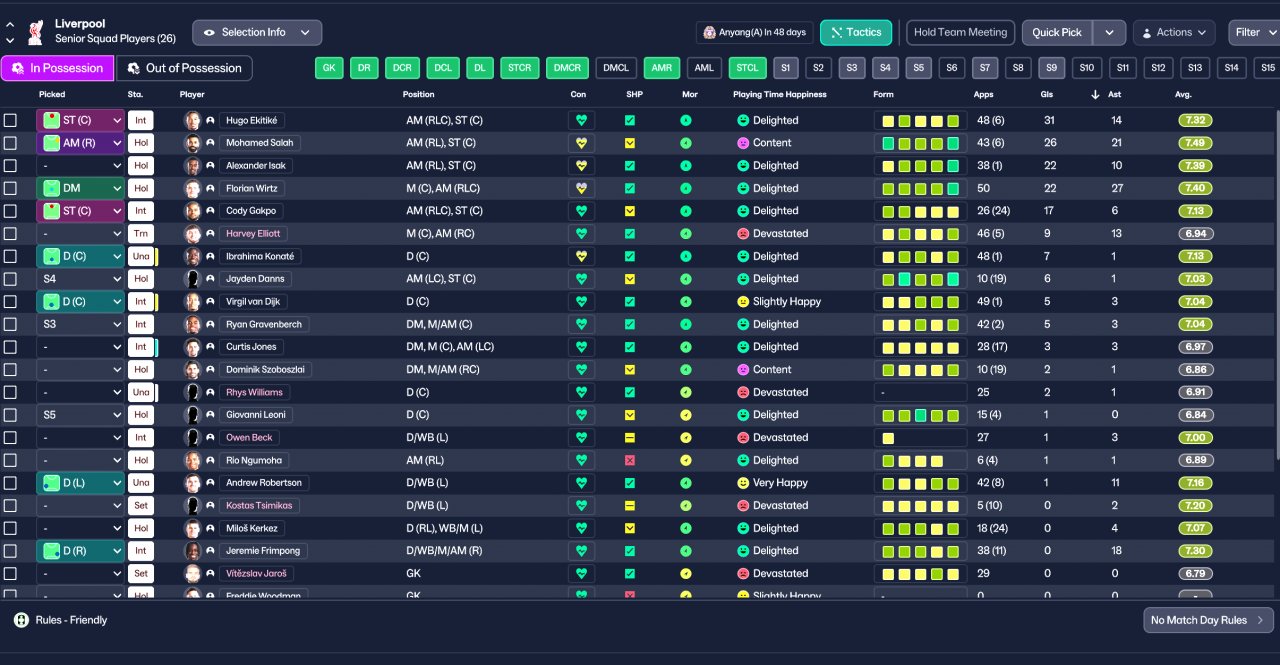Viewport: 1280px width, 665px height.
Task: Click Giovanni Leoni's yellow morale icon
Action: click(x=686, y=414)
